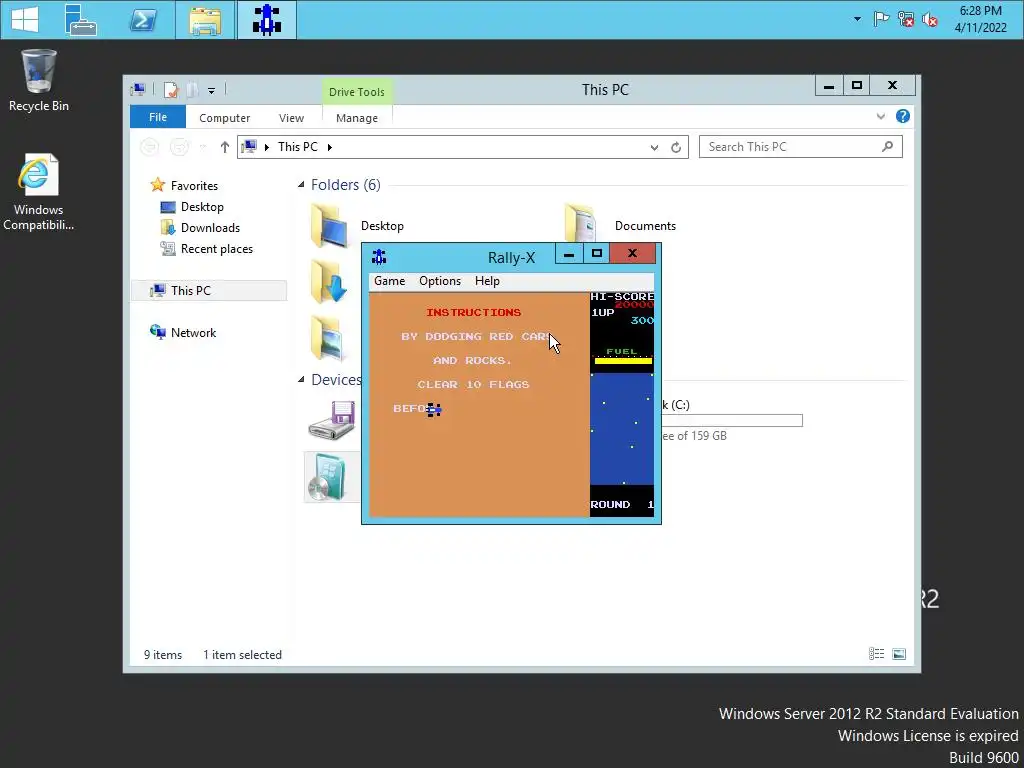This screenshot has width=1024, height=768.
Task: Show hidden tray icons arrow
Action: coord(857,20)
